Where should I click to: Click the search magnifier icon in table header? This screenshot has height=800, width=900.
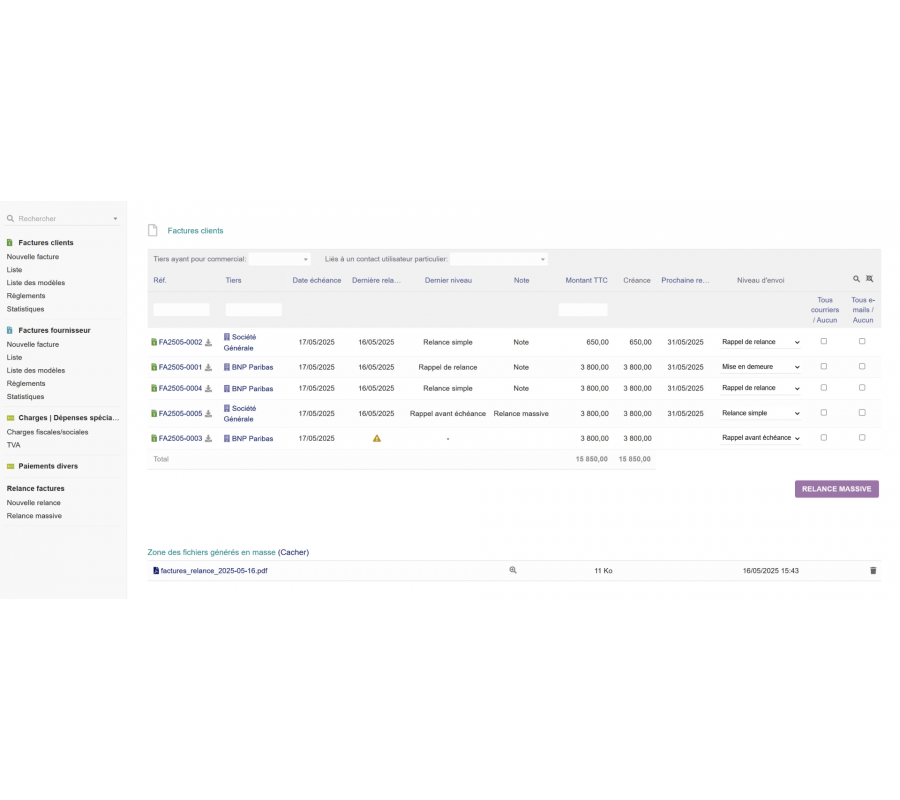(x=856, y=279)
